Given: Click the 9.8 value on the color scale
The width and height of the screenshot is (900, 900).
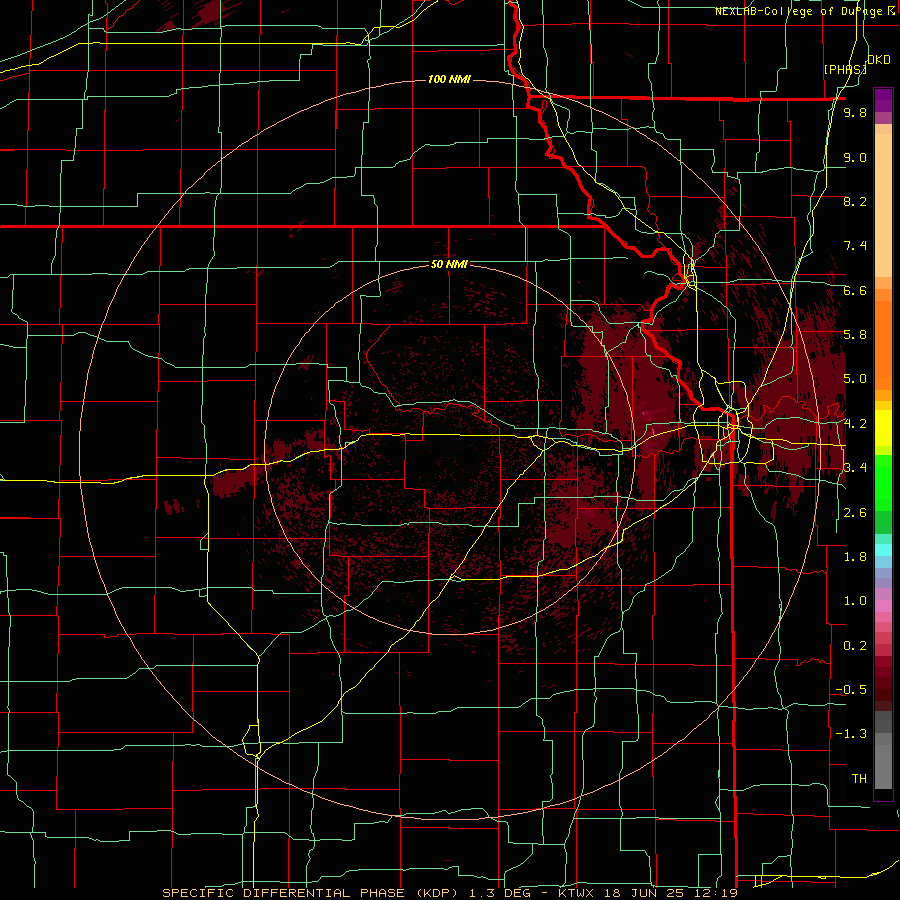Looking at the screenshot, I should tap(855, 113).
